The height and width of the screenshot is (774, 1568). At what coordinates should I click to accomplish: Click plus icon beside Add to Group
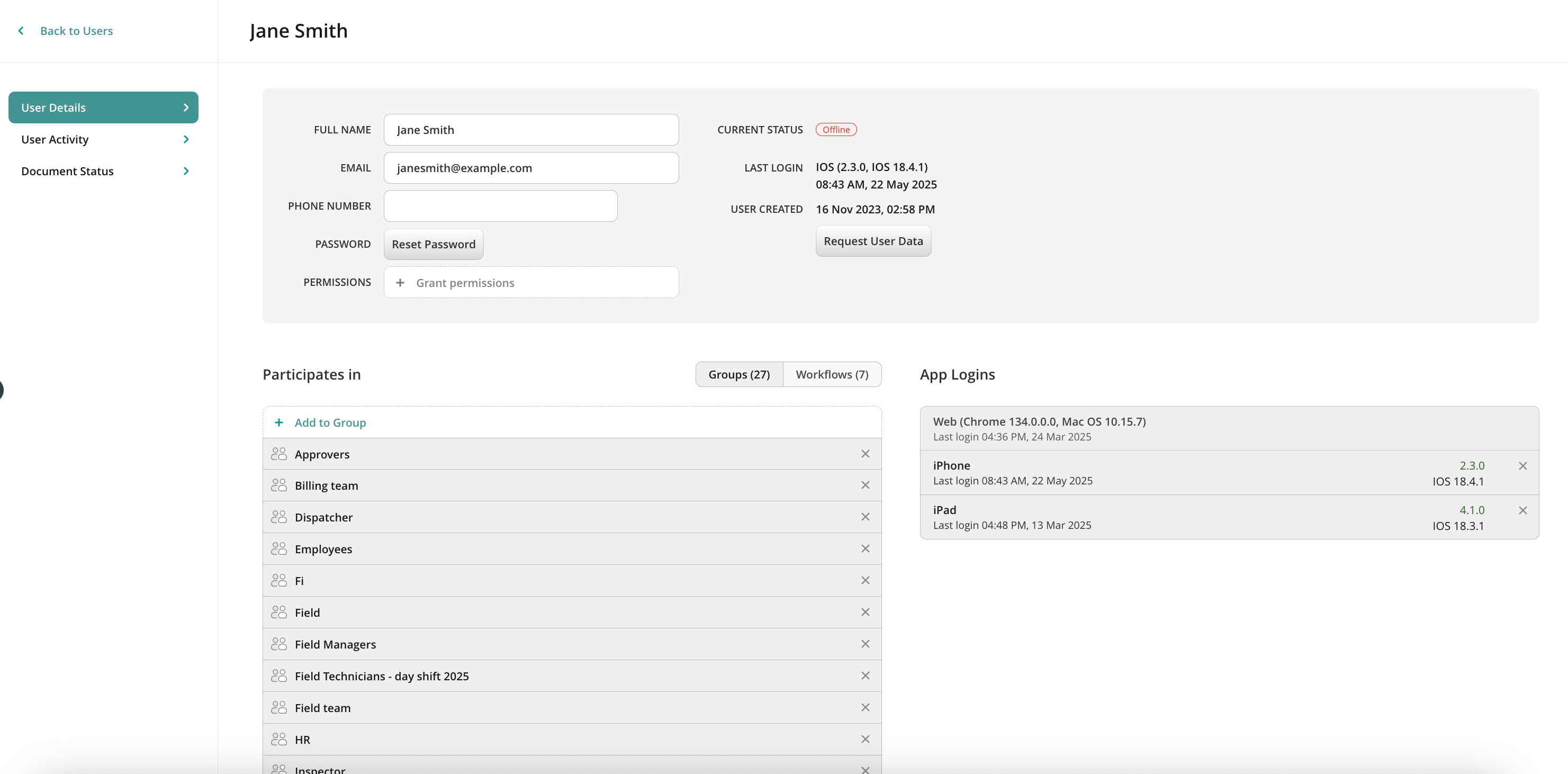coord(279,422)
